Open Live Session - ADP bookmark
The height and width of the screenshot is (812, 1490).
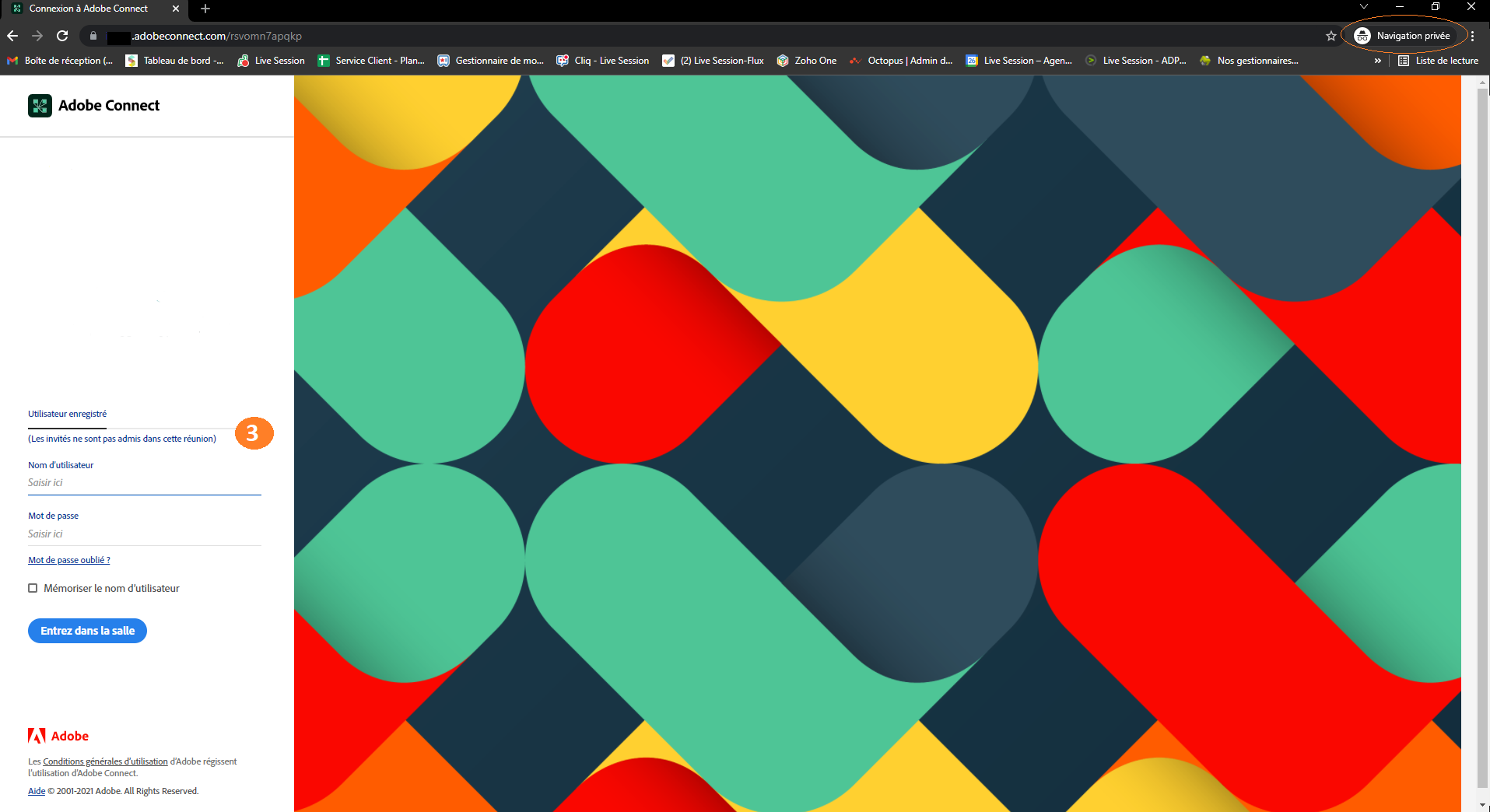click(x=1136, y=61)
